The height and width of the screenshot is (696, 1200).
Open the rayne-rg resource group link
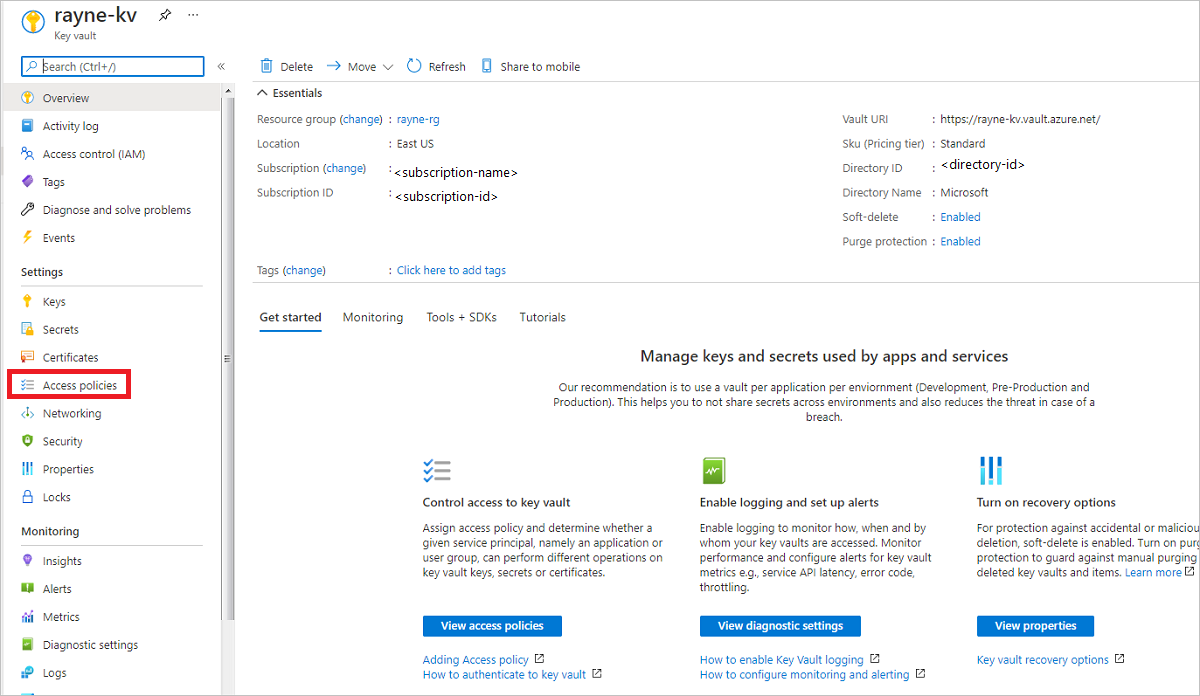tap(418, 119)
